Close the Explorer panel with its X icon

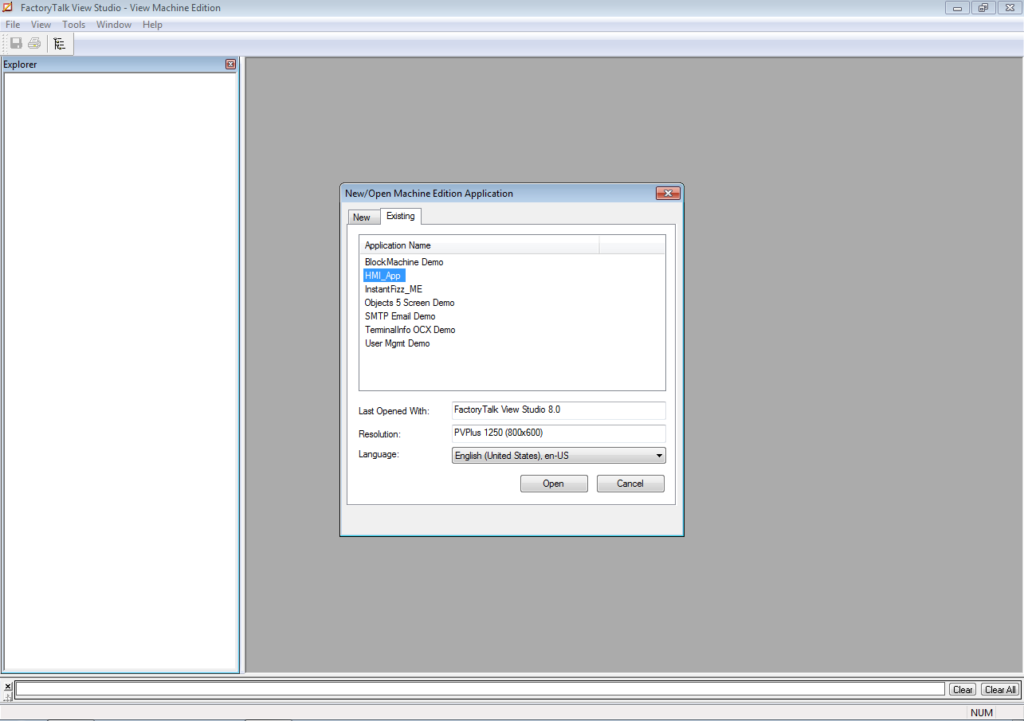click(x=230, y=63)
